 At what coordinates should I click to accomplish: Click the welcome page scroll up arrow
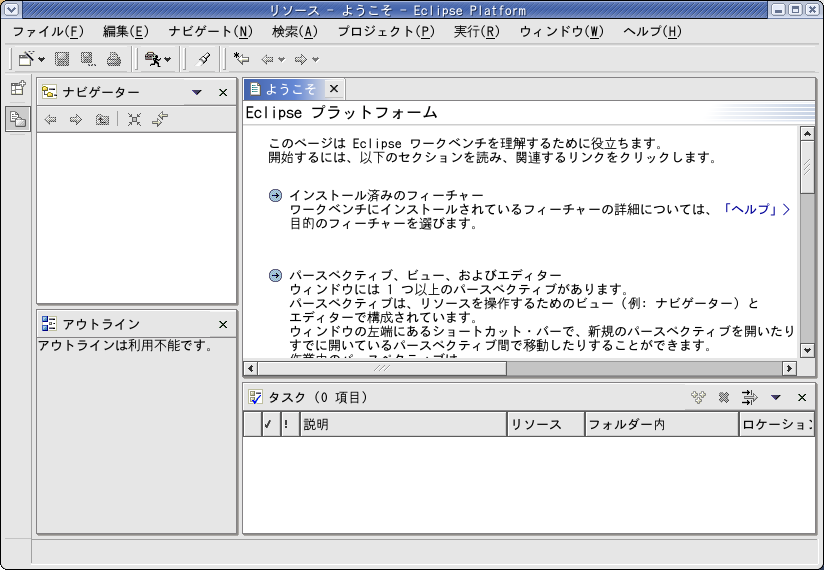(x=807, y=133)
